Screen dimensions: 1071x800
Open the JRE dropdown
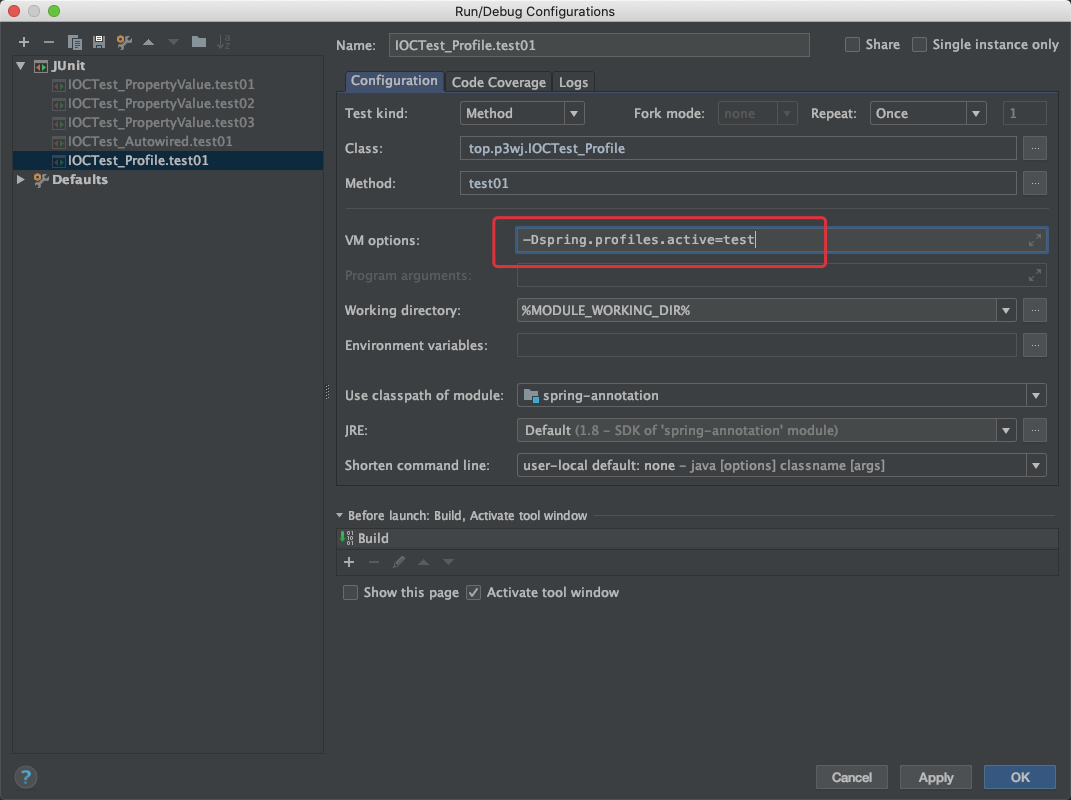pos(1005,430)
